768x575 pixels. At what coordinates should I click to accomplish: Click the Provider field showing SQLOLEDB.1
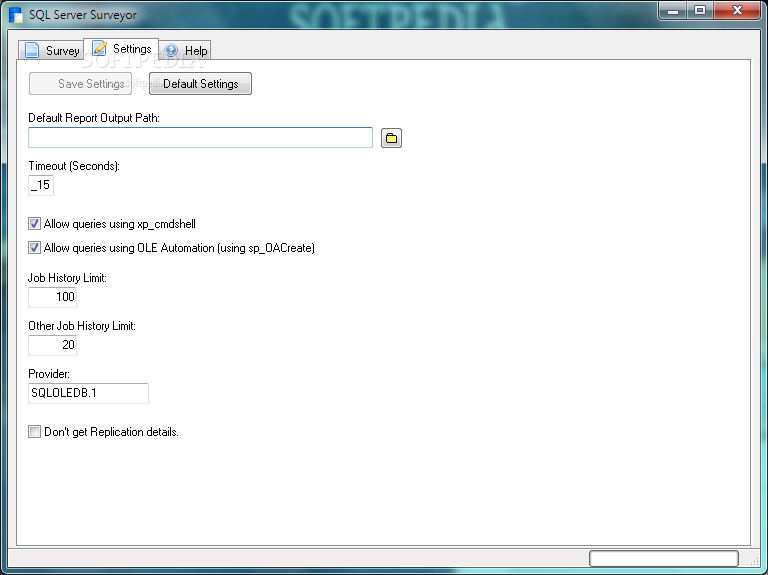tap(88, 393)
